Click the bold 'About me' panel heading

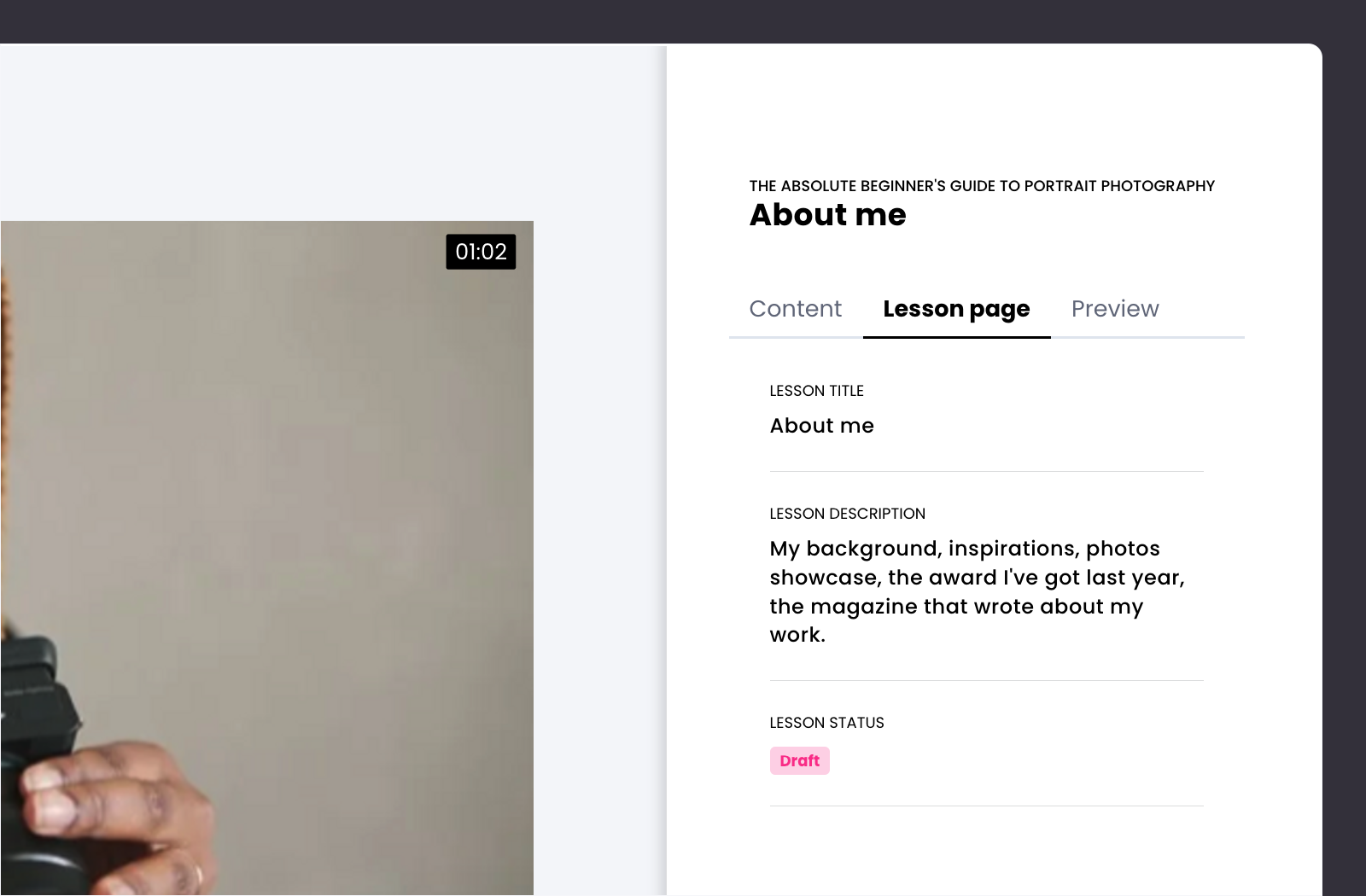coord(827,215)
